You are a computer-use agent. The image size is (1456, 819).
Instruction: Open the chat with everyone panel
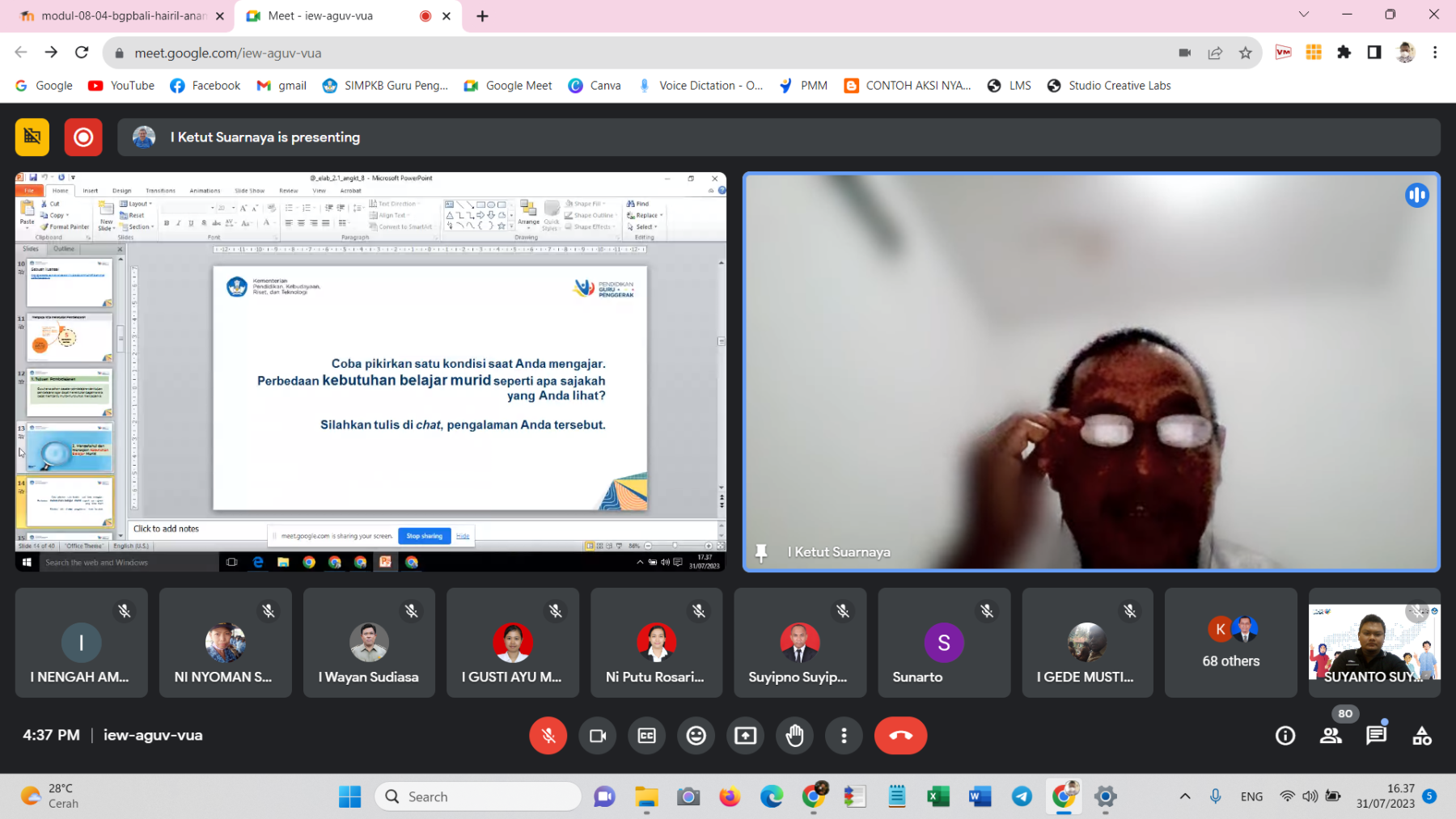(1376, 736)
